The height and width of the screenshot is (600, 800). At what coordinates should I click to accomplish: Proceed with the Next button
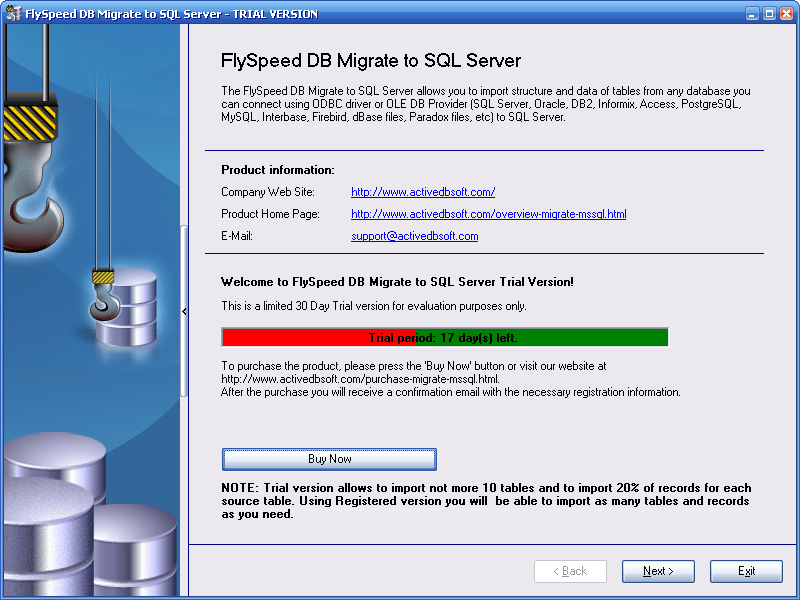tap(658, 571)
